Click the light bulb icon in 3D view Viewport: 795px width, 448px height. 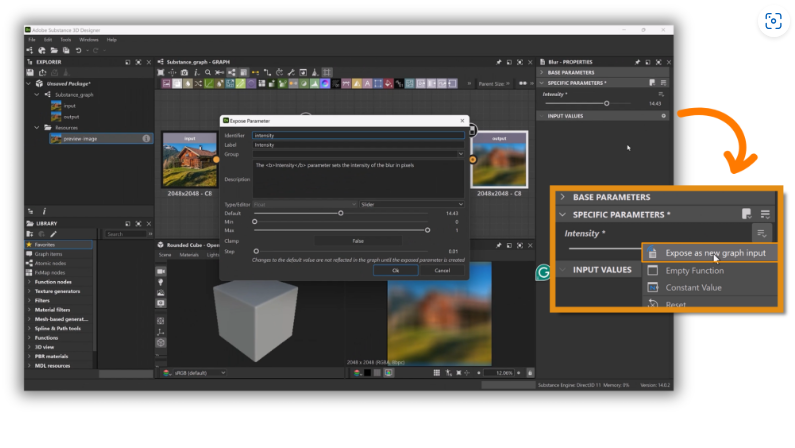click(x=161, y=282)
